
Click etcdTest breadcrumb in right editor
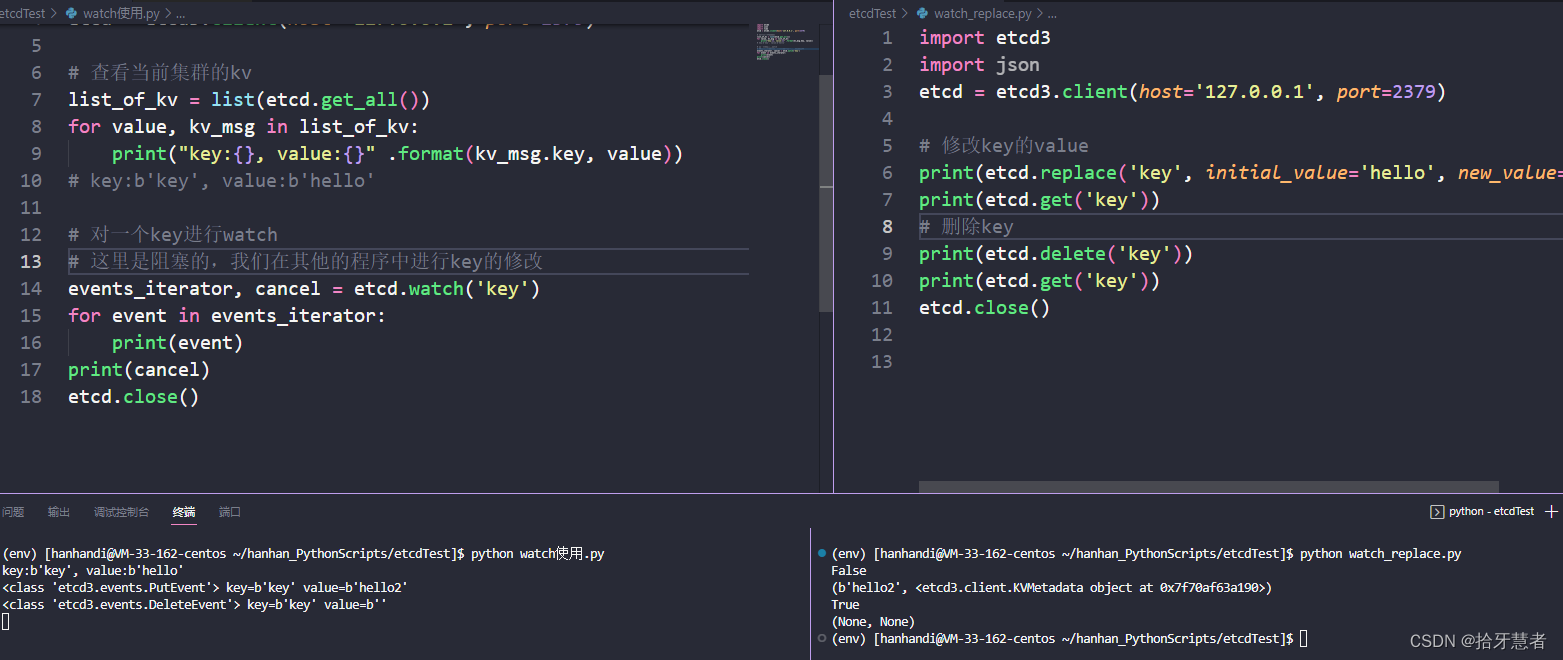coord(873,14)
